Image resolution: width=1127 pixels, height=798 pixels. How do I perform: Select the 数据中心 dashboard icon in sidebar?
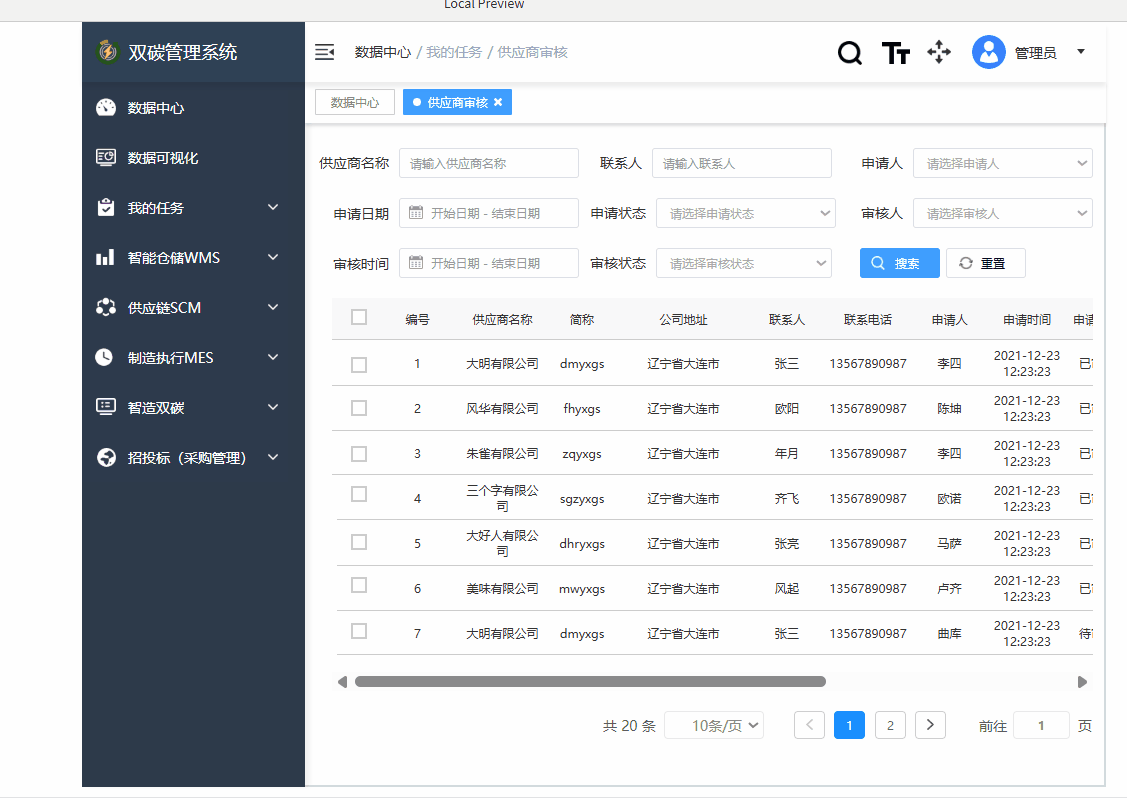(106, 107)
